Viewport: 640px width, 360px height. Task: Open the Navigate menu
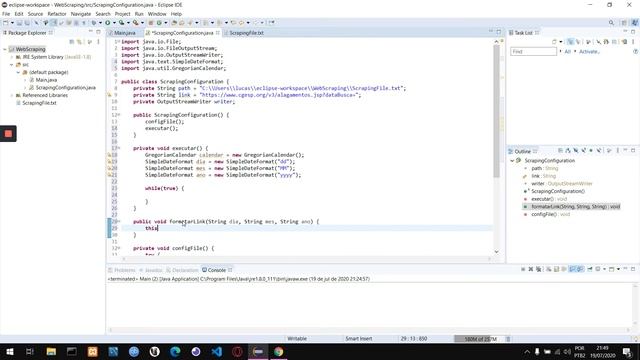(x=81, y=13)
